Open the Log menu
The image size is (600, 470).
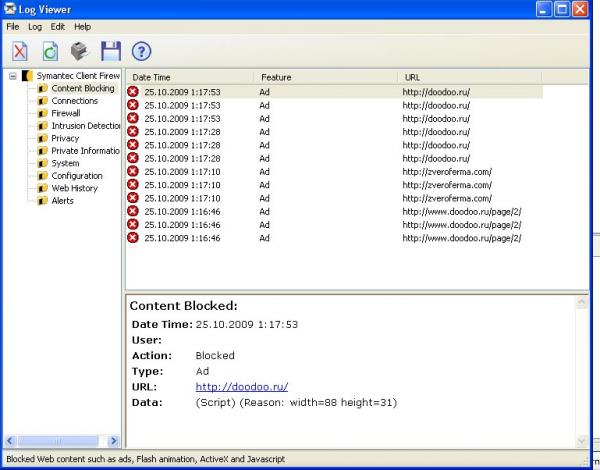(x=35, y=27)
